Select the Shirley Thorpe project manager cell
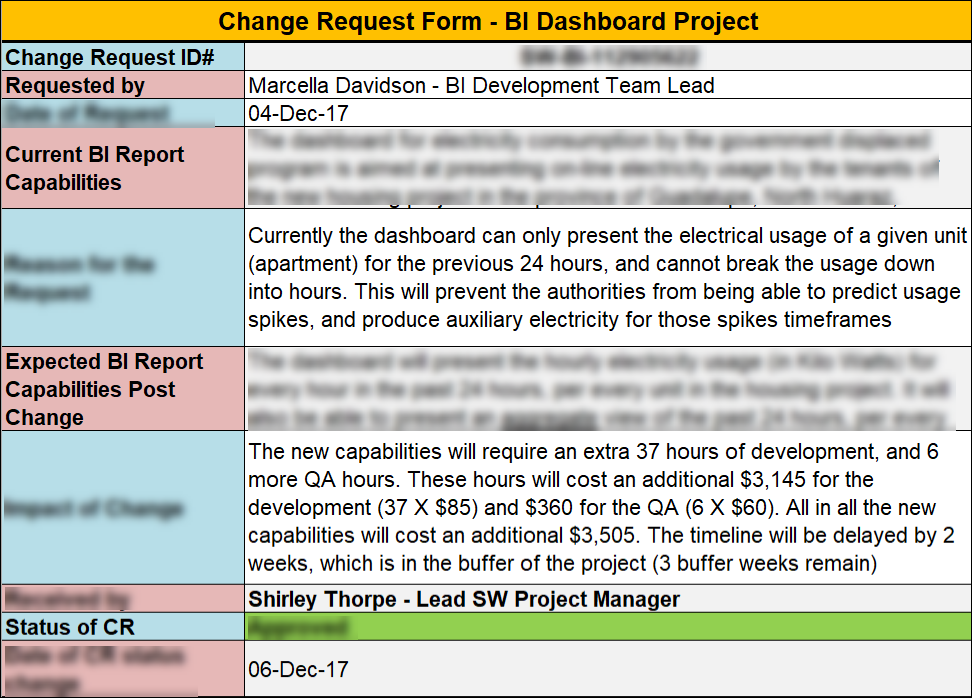 point(607,599)
